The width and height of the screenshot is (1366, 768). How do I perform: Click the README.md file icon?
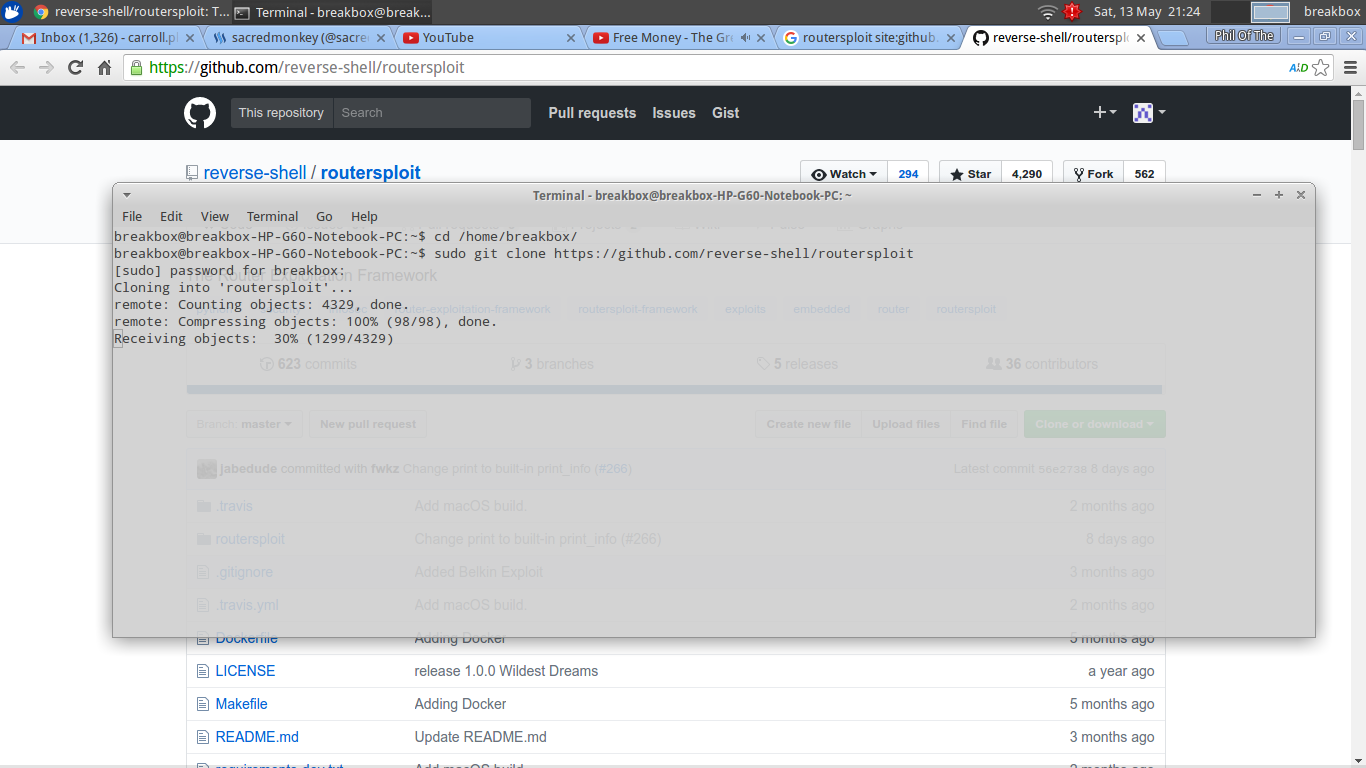[203, 737]
